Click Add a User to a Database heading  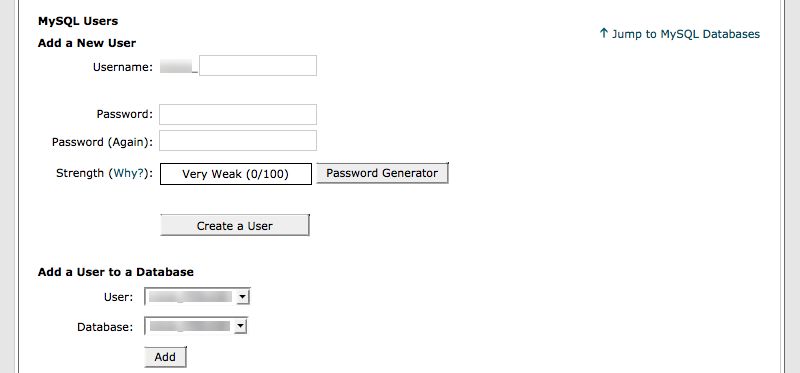pyautogui.click(x=116, y=272)
